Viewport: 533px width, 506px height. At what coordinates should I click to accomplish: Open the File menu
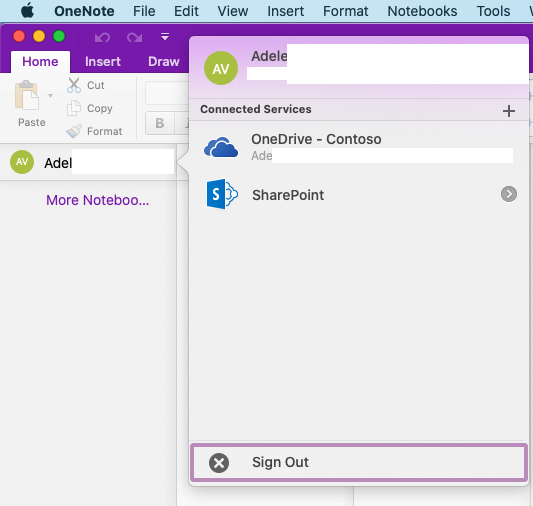click(x=144, y=11)
